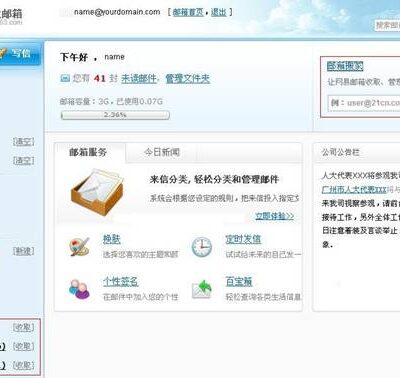Click the mailbox capacity progress bar

115,115
